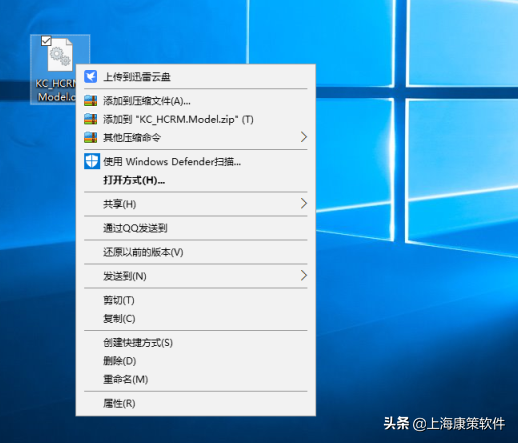This screenshot has height=443, width=518.
Task: Choose 创建快捷方式(S)
Action: click(196, 342)
